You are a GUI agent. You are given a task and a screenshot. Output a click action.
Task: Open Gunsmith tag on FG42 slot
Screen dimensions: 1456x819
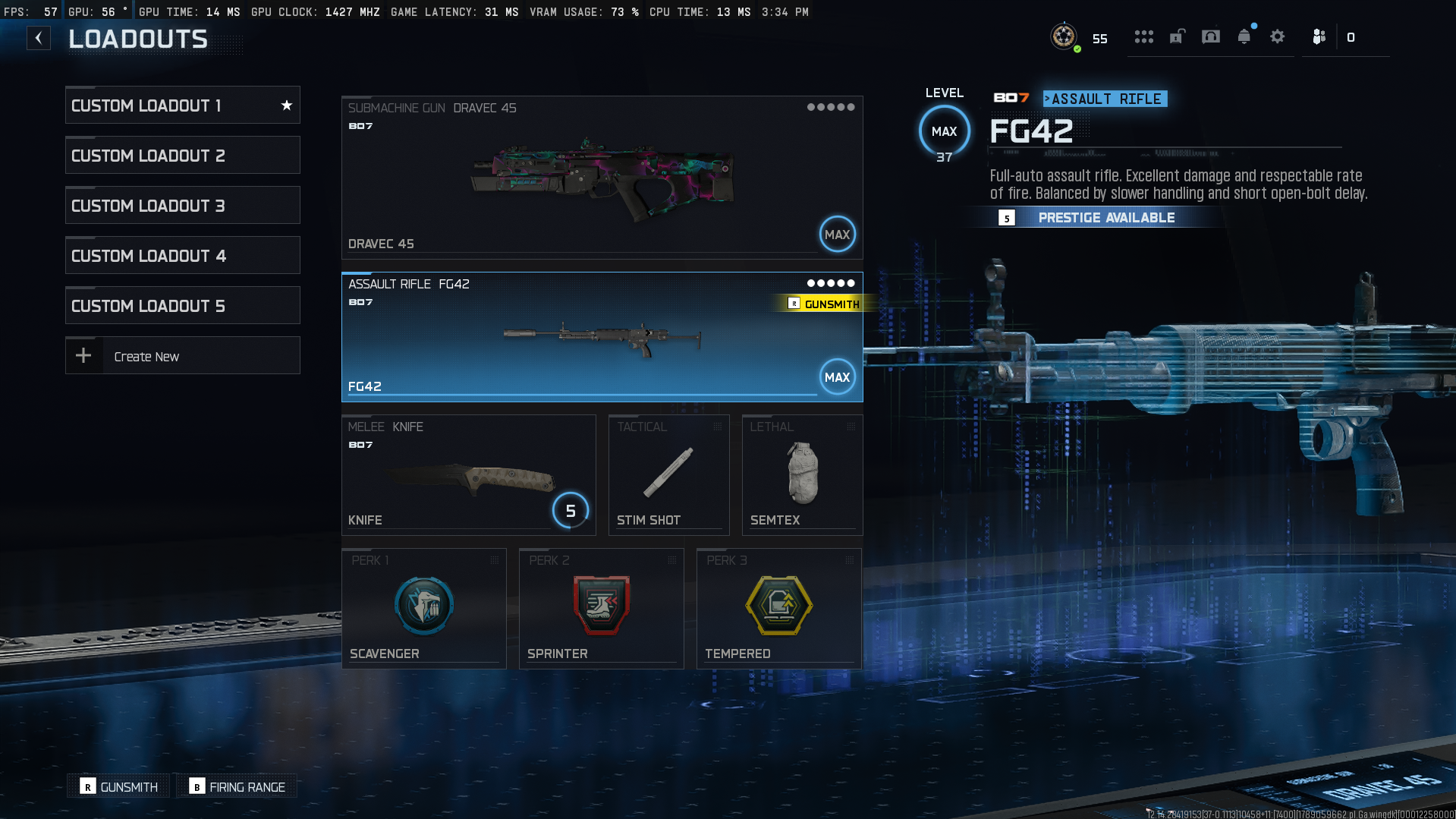824,304
